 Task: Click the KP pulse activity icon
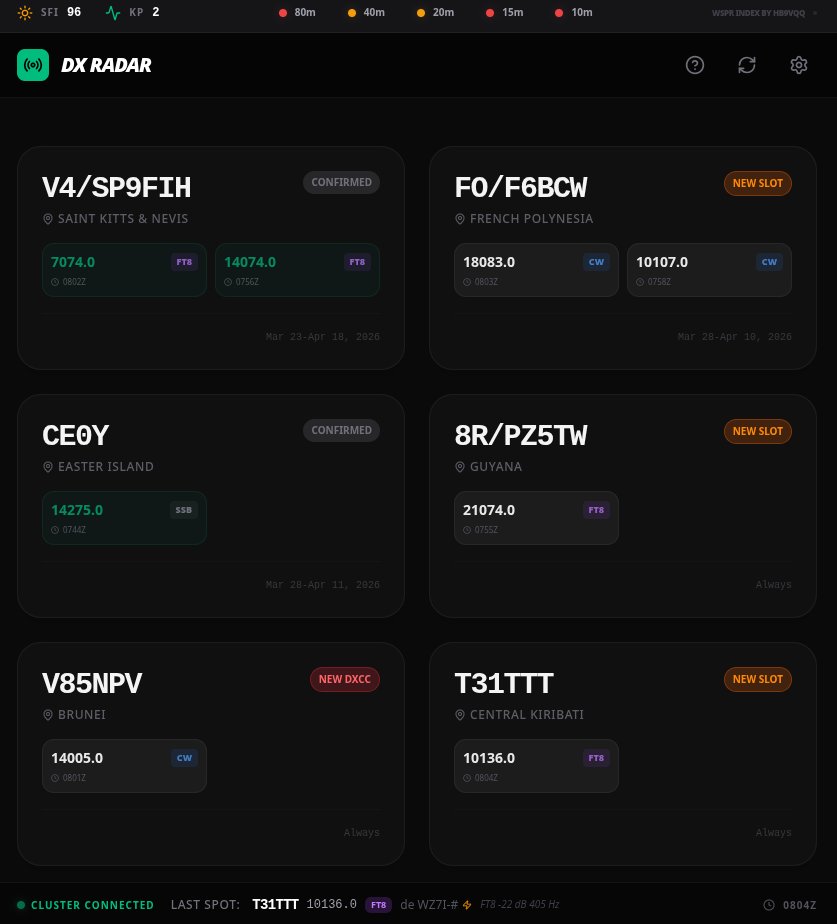(113, 12)
